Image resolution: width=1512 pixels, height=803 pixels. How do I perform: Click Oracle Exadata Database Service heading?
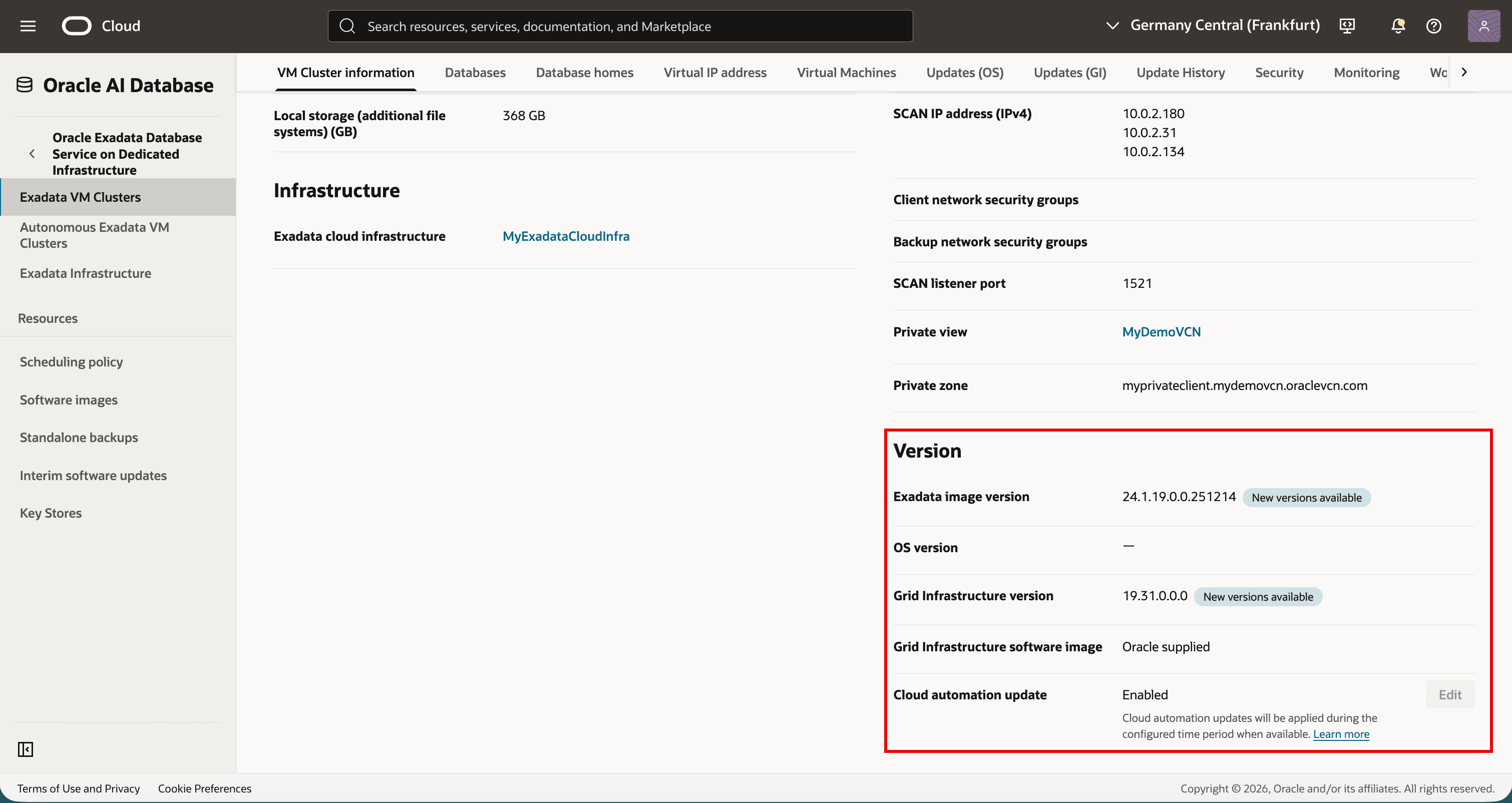(x=127, y=154)
